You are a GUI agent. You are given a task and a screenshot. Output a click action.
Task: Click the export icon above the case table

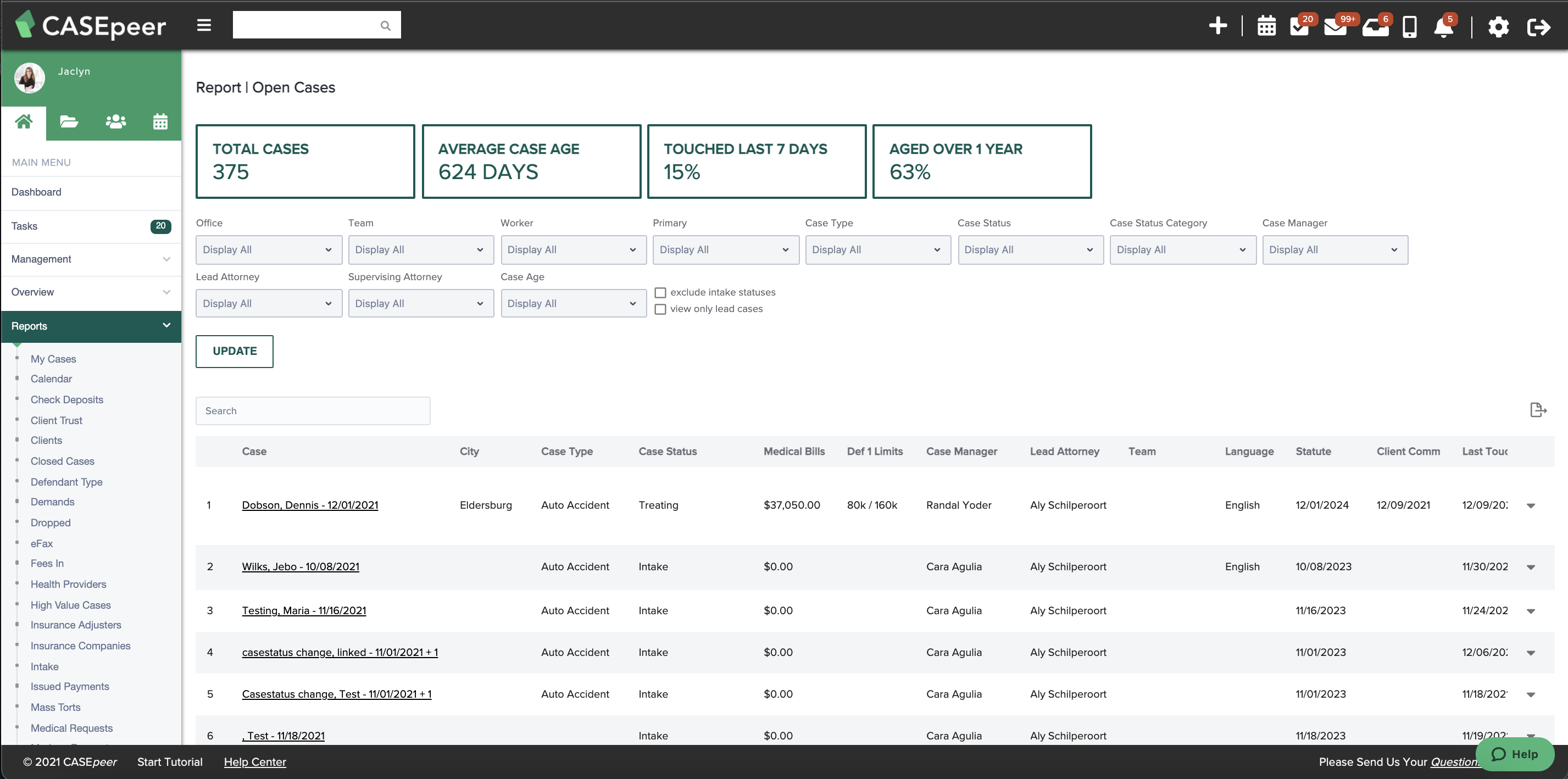tap(1538, 410)
